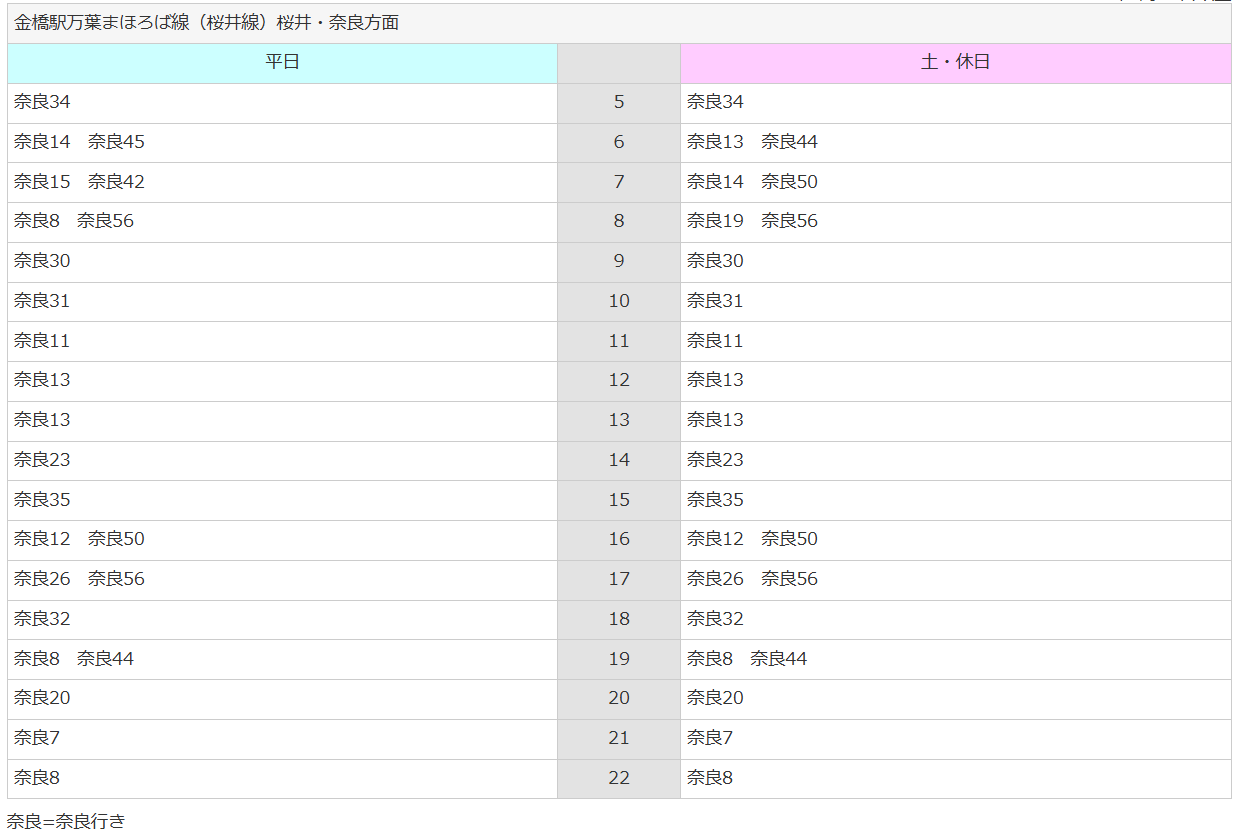The height and width of the screenshot is (837, 1236).
Task: Select holiday 奈良20 in the 20 o'clock row
Action: coord(715,698)
